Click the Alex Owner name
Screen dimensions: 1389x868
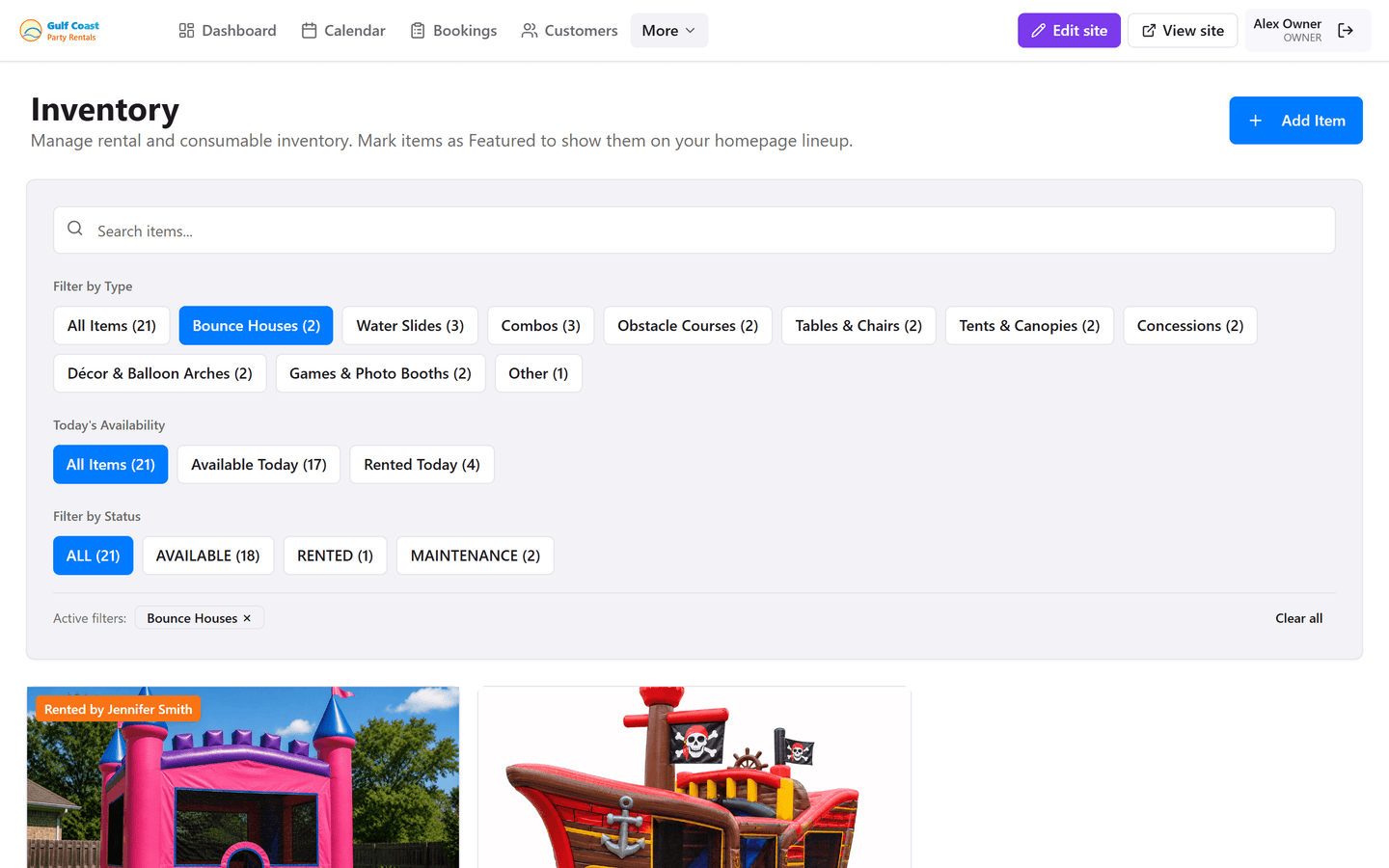tap(1287, 24)
